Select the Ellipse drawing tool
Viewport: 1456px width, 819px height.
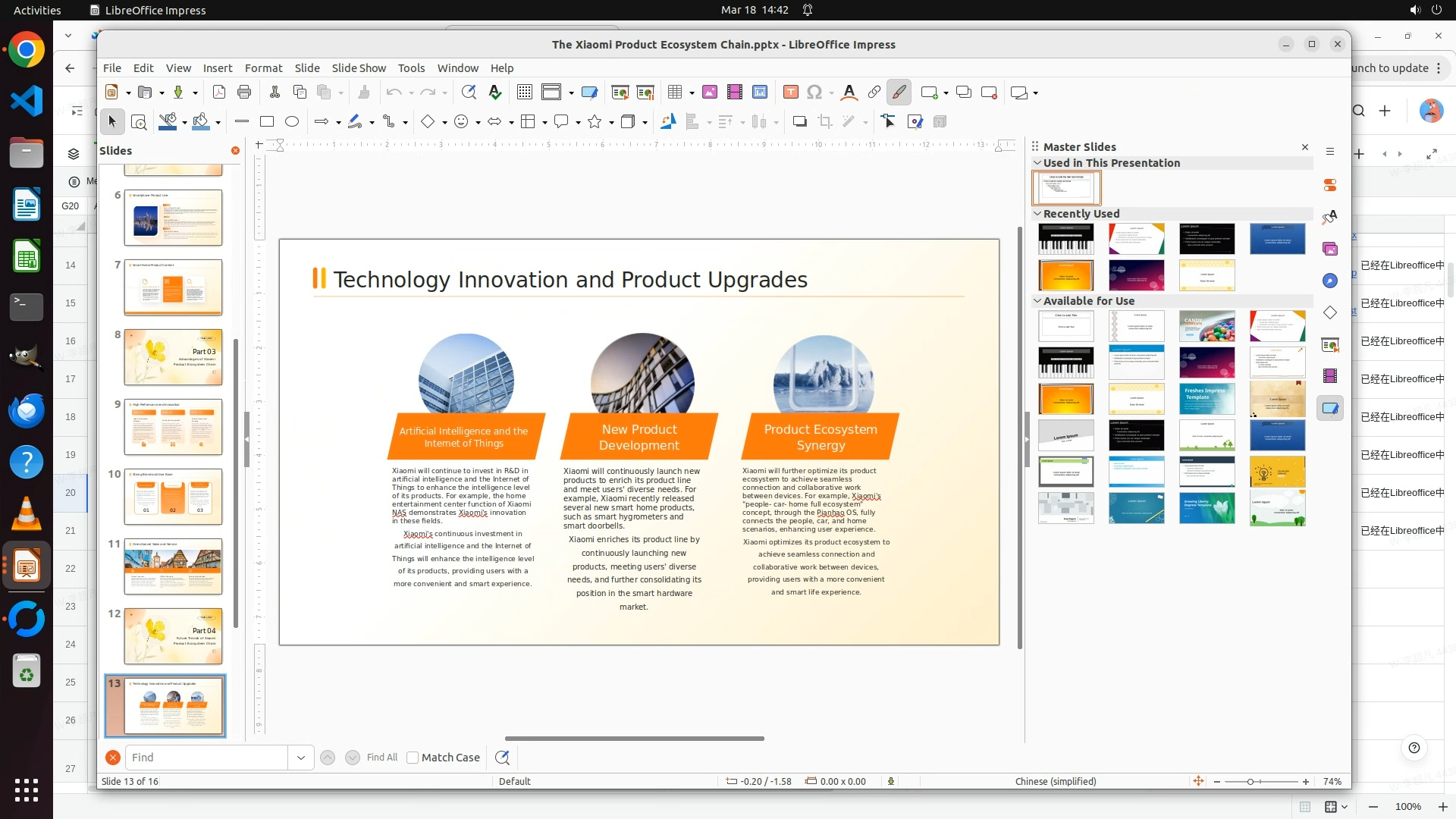tap(292, 121)
